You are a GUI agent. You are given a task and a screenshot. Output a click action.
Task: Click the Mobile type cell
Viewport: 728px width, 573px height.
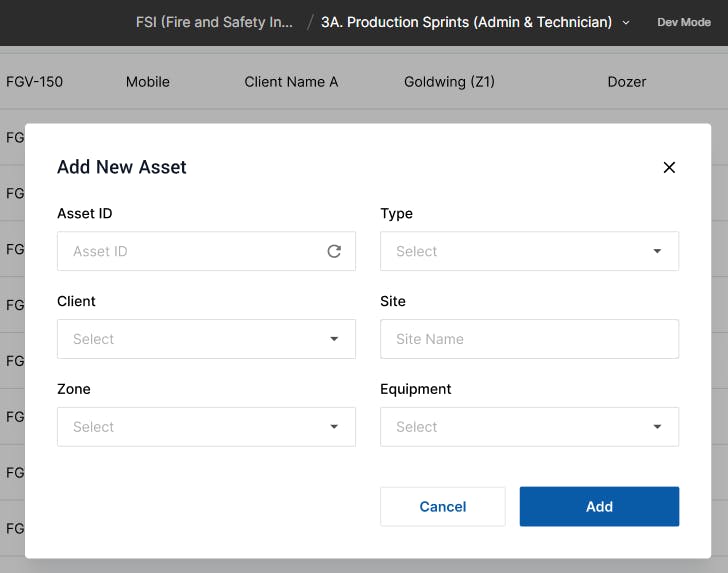coord(148,82)
